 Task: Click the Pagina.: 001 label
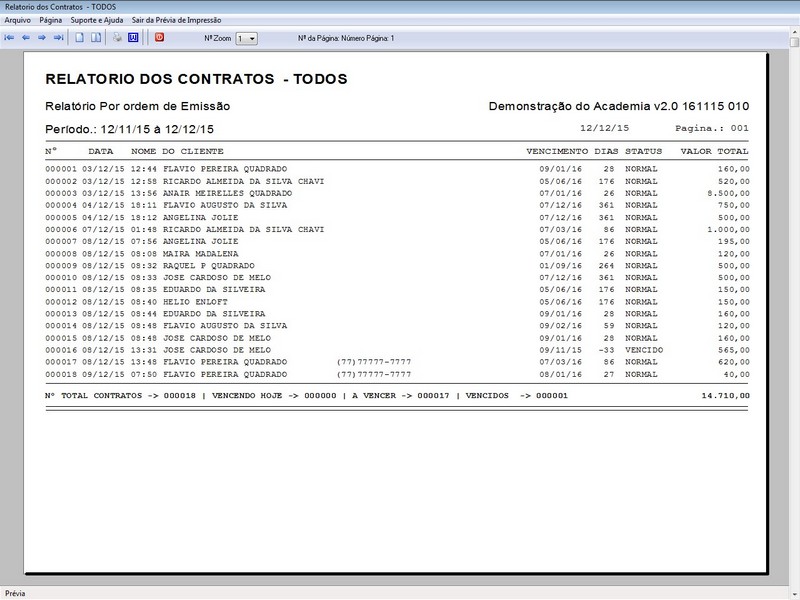(712, 128)
